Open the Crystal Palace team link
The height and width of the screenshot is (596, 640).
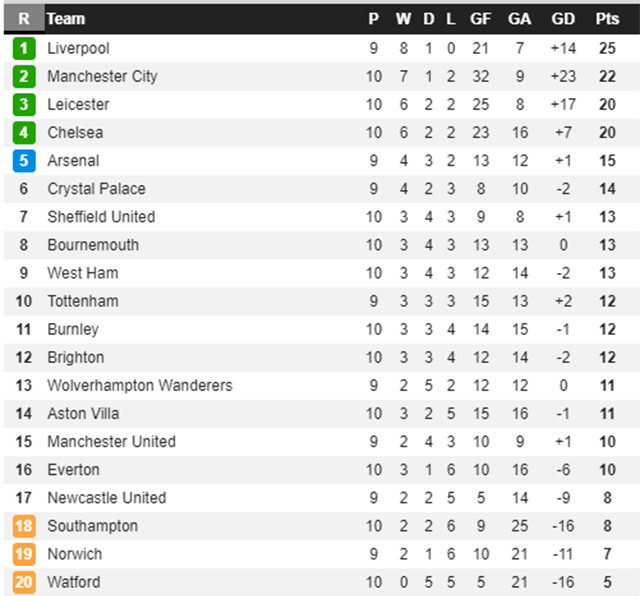click(96, 189)
